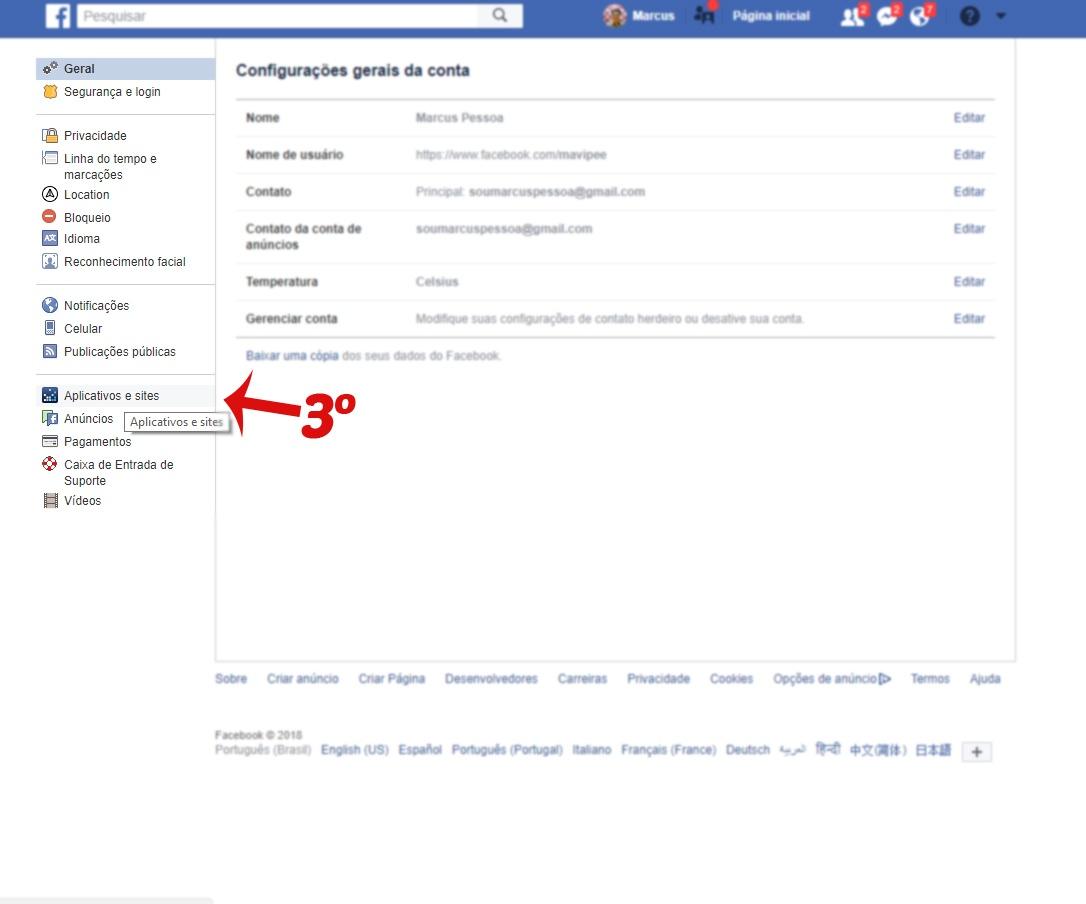Open Bloqueio settings label

tap(87, 218)
